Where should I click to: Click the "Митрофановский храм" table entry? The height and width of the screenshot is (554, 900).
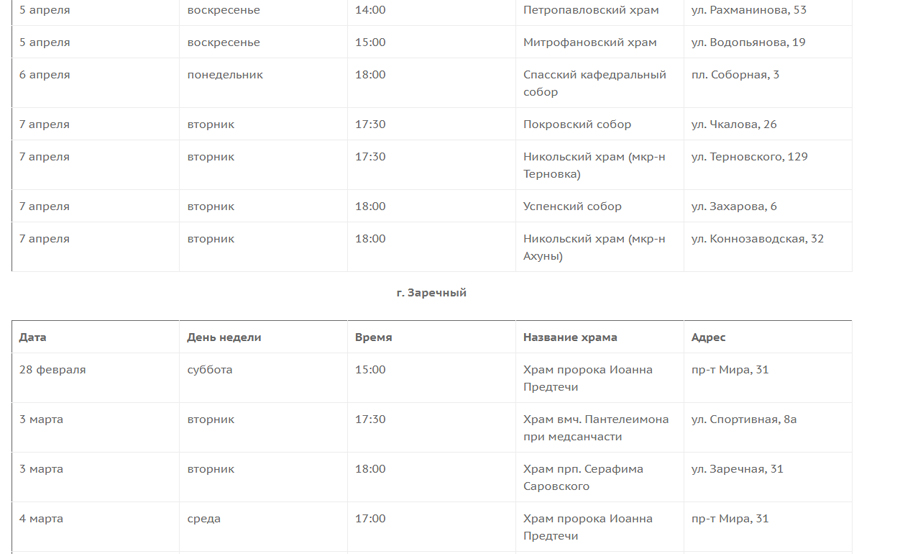(x=589, y=42)
